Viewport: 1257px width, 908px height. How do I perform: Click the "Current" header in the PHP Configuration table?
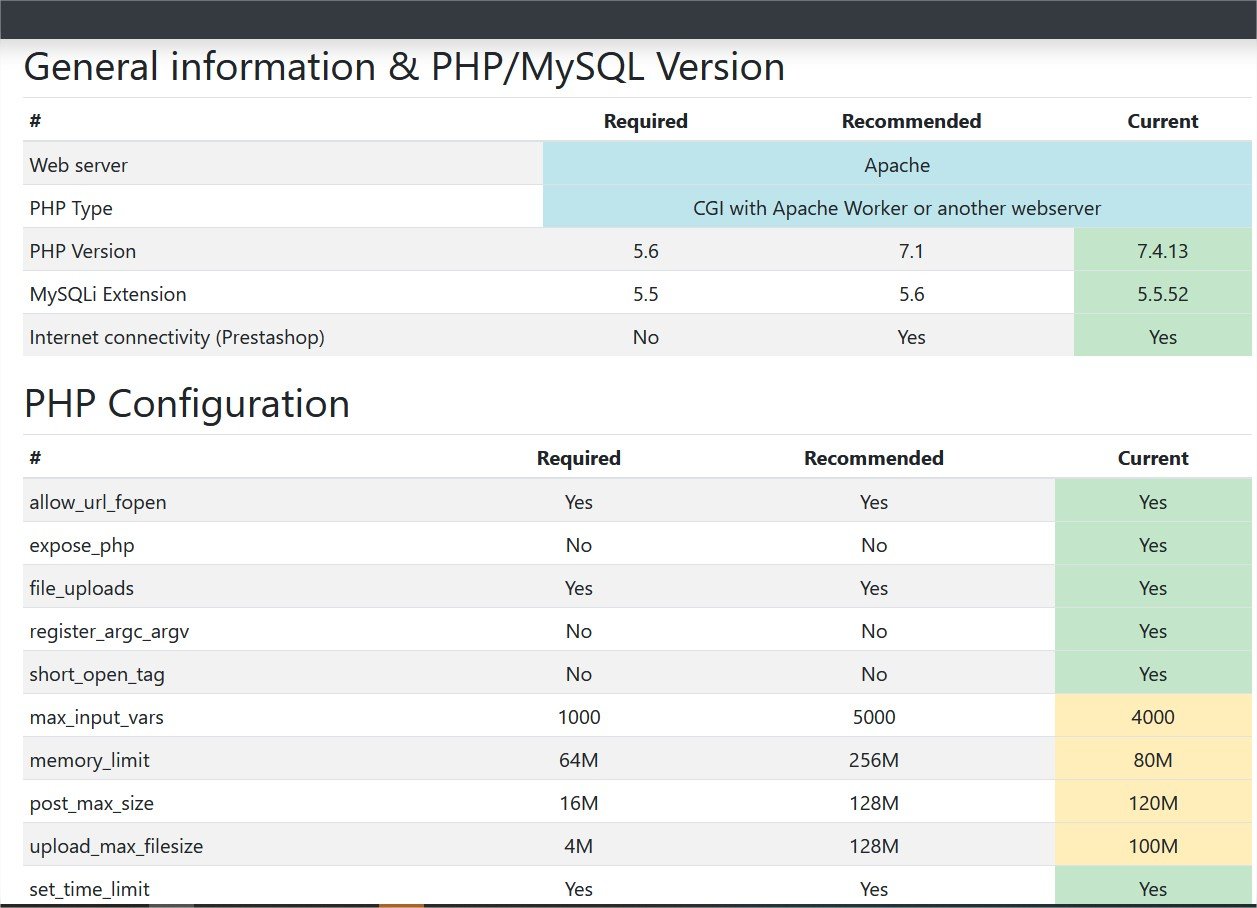pos(1153,458)
